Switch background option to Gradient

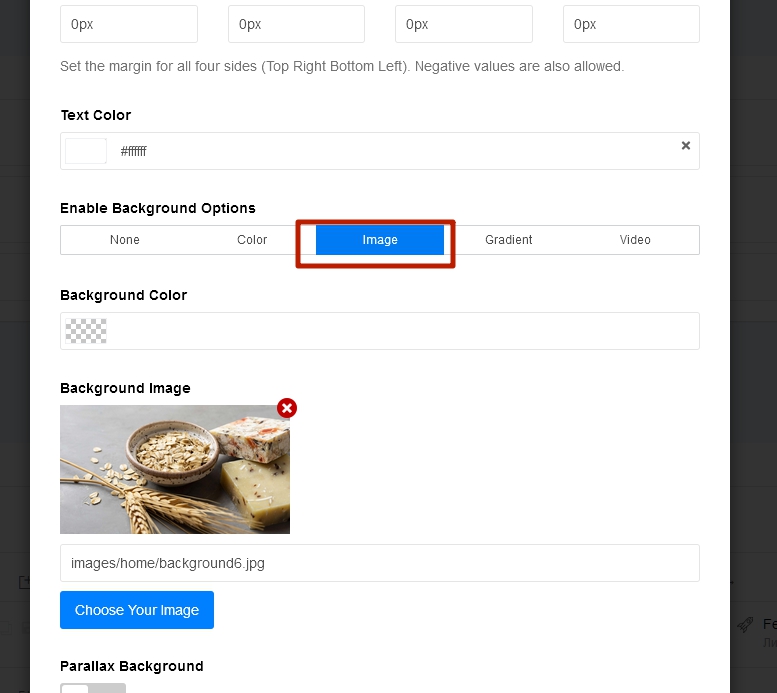coord(508,240)
